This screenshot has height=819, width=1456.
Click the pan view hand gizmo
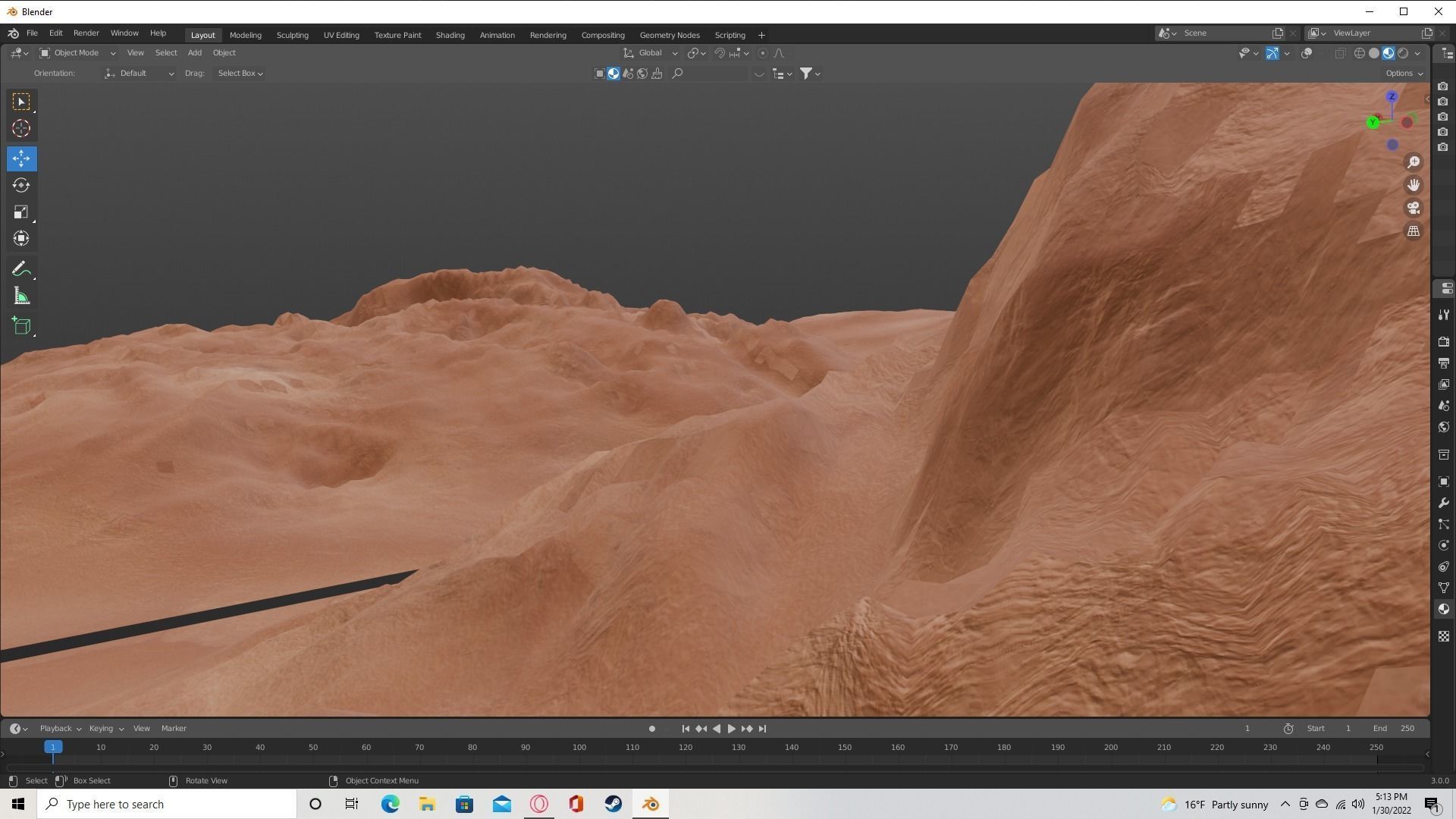point(1414,185)
